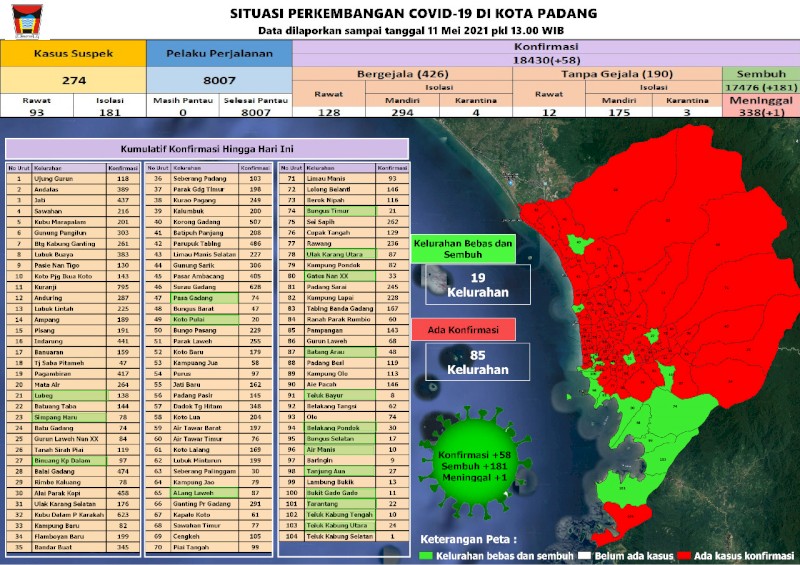This screenshot has width=800, height=565.
Task: Click the 'Masih Pantau' label
Action: [x=183, y=101]
